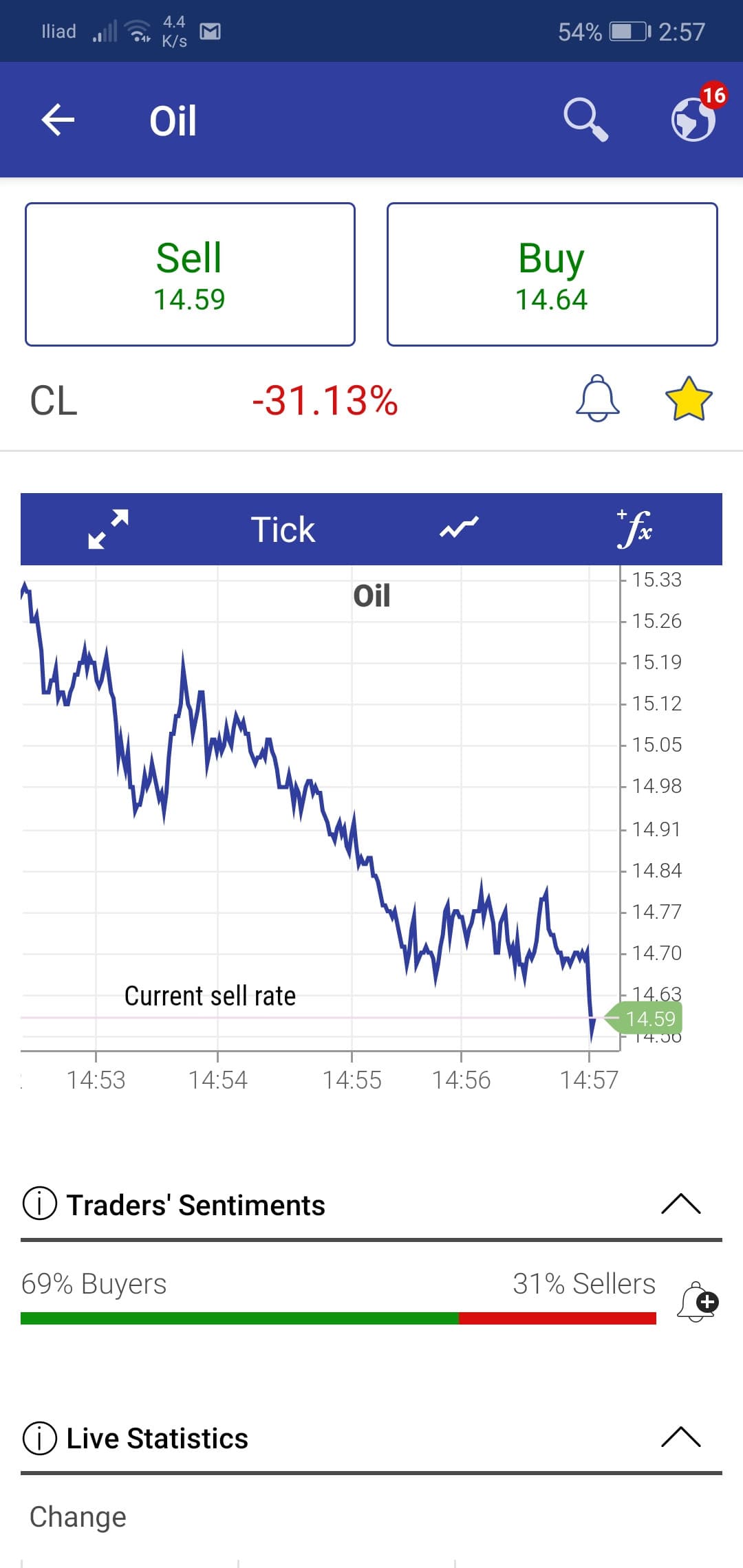The height and width of the screenshot is (1568, 743).
Task: Change chart type using line graph icon
Action: [459, 528]
